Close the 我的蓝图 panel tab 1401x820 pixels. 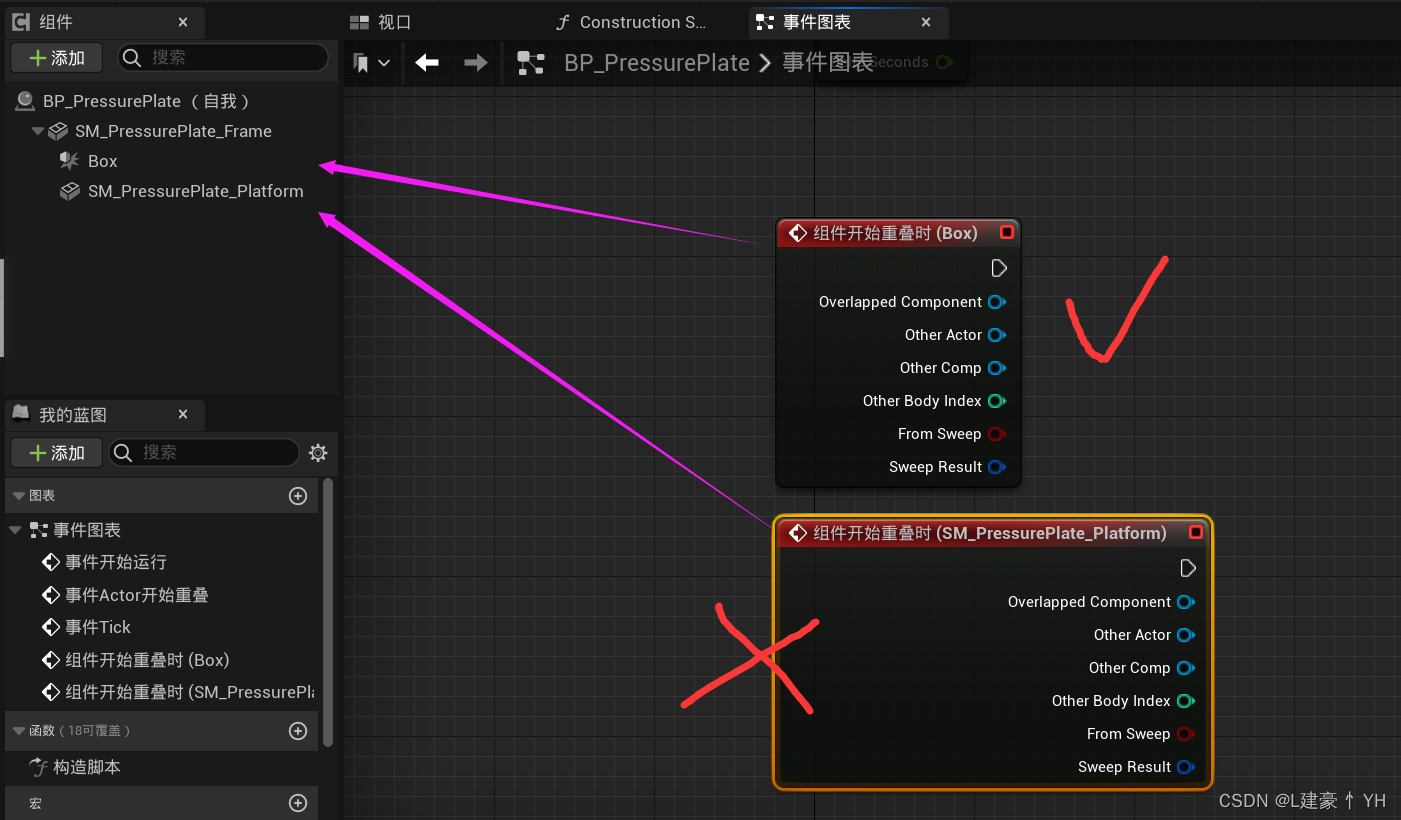183,414
